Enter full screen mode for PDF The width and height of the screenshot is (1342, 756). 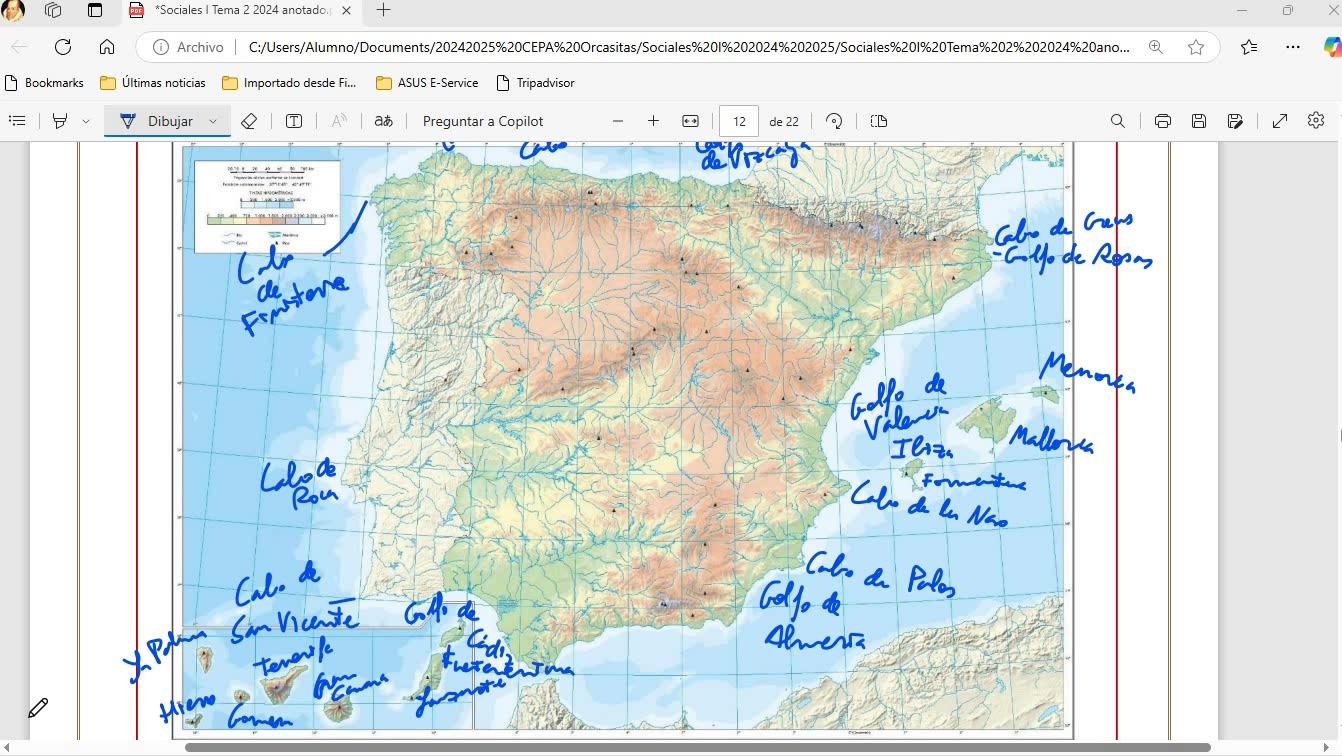coord(1279,121)
